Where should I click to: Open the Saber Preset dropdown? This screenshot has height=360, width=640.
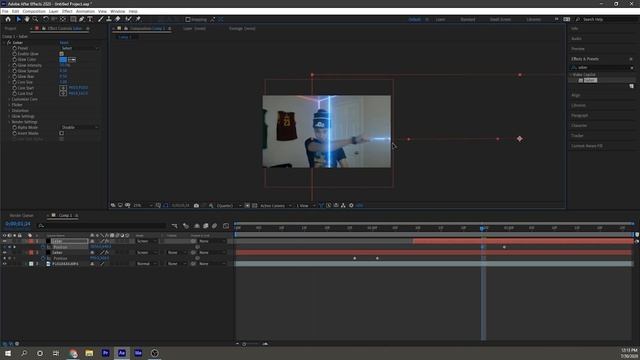(x=80, y=48)
